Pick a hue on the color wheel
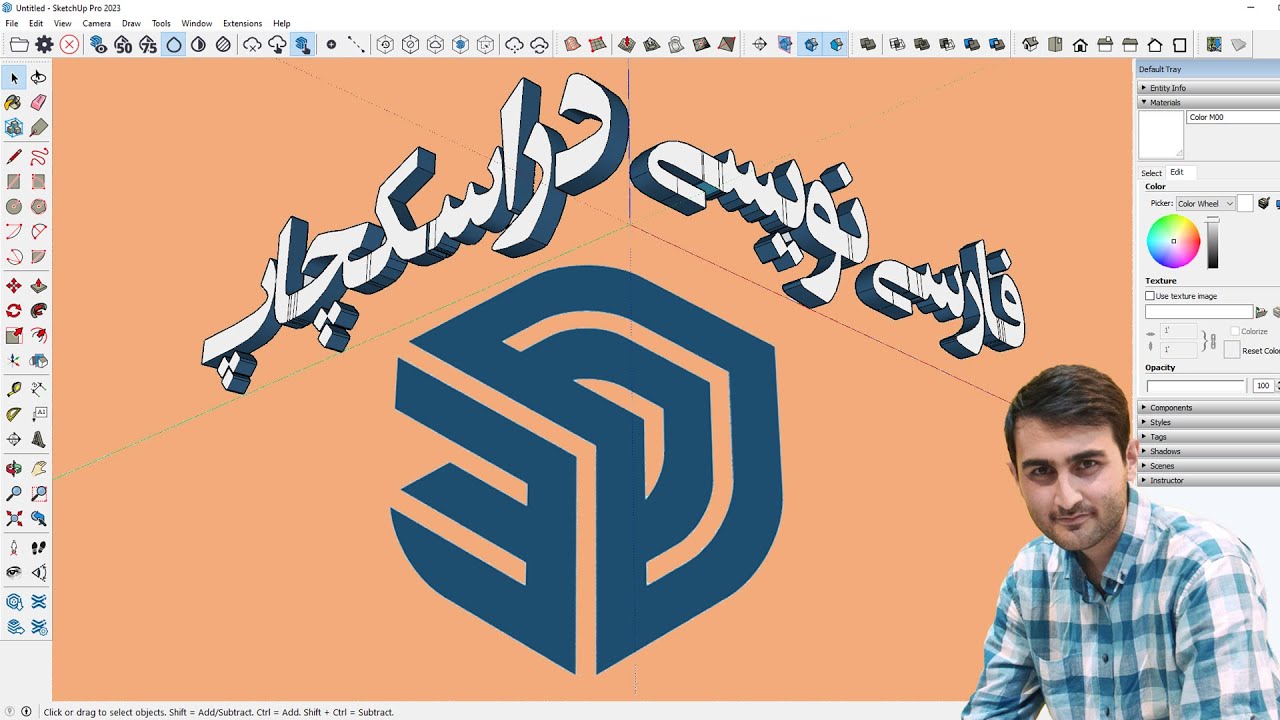Image resolution: width=1280 pixels, height=720 pixels. (1173, 241)
